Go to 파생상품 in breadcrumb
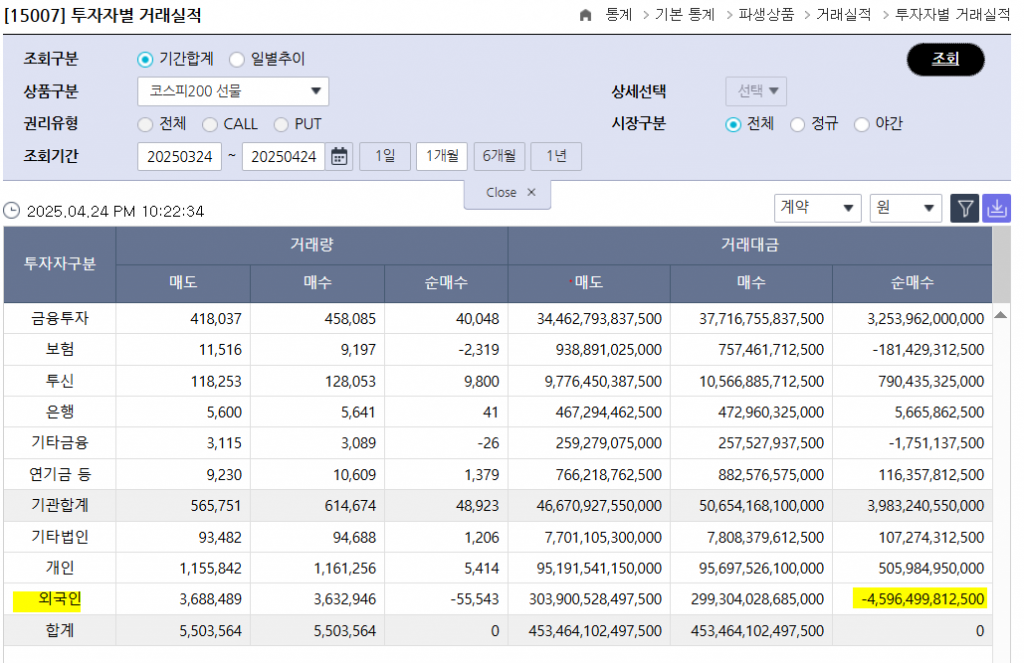 click(766, 16)
